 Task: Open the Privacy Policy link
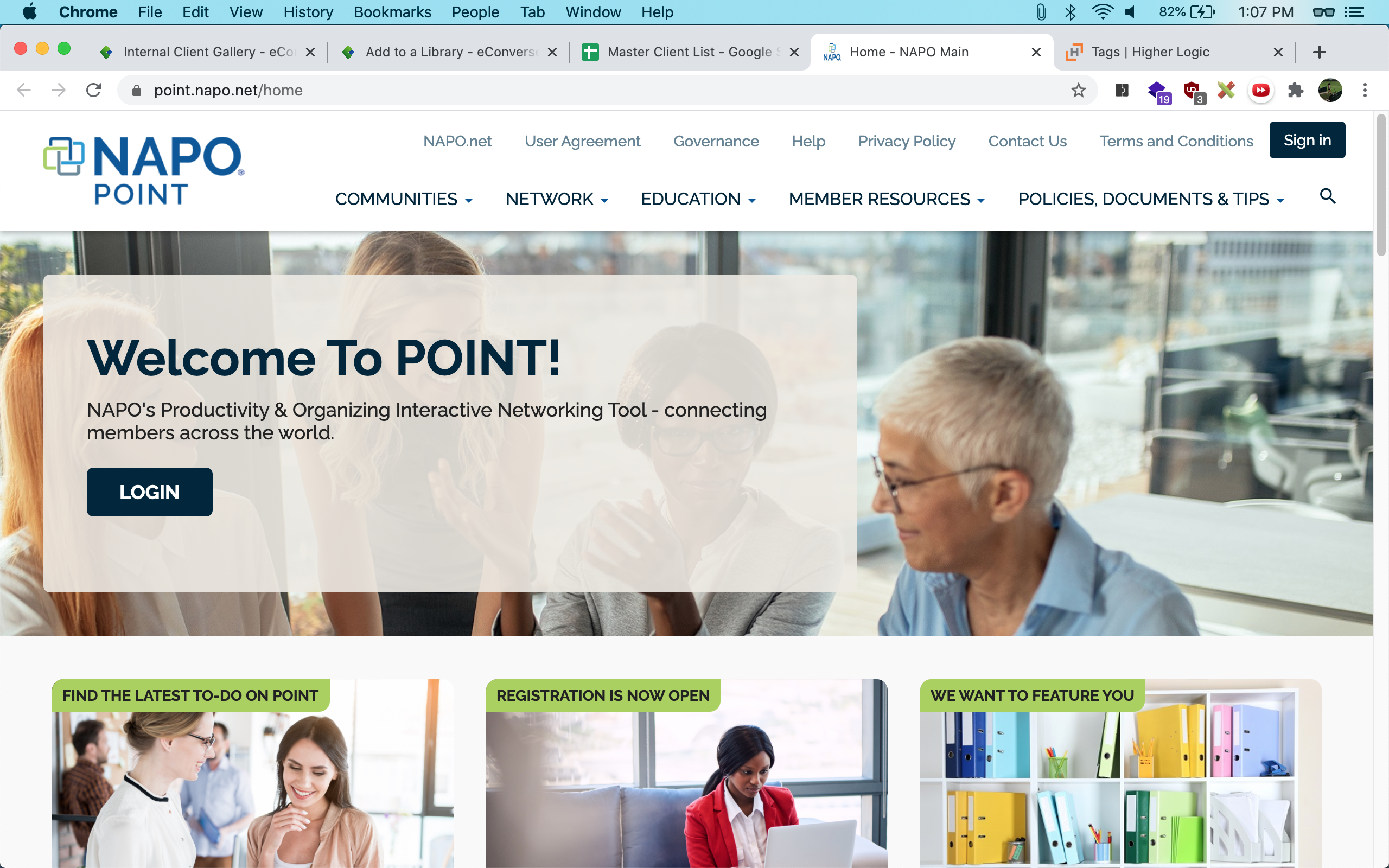tap(906, 141)
